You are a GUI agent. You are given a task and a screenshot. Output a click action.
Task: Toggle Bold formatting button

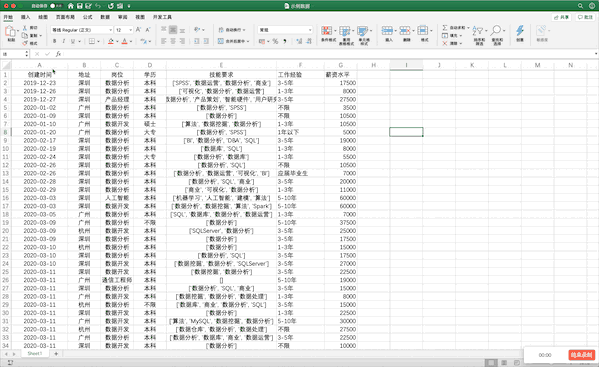coord(55,41)
